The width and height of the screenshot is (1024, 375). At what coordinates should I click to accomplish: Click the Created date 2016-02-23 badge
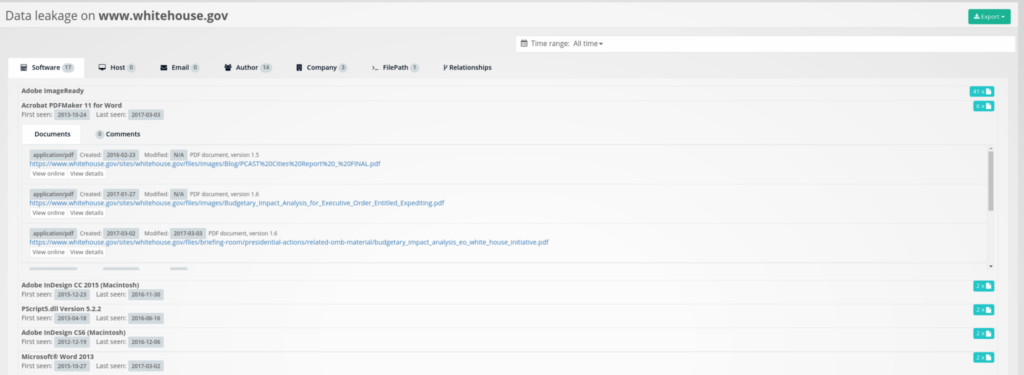(x=121, y=155)
